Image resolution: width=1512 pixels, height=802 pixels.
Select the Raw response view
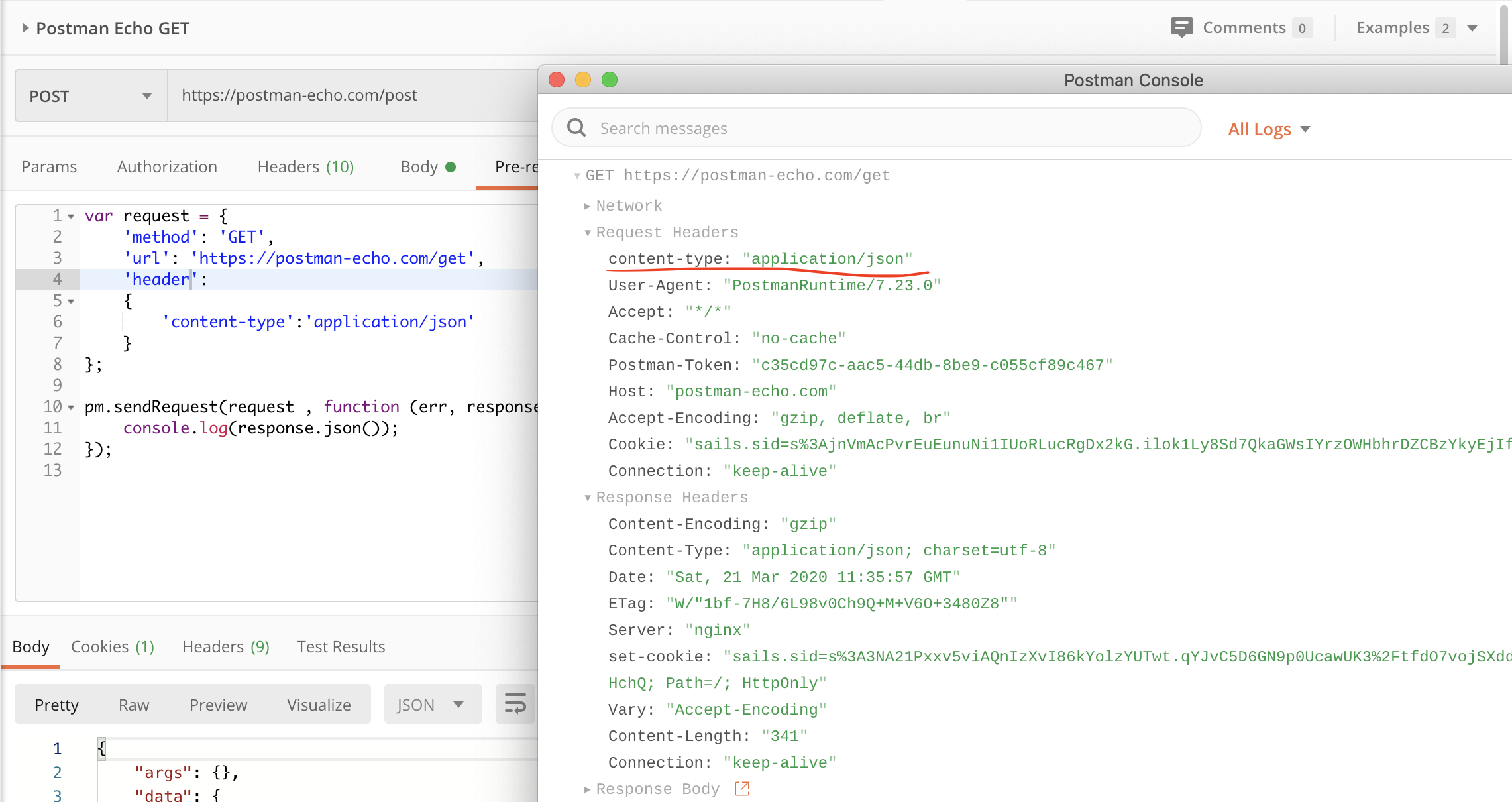(x=134, y=704)
